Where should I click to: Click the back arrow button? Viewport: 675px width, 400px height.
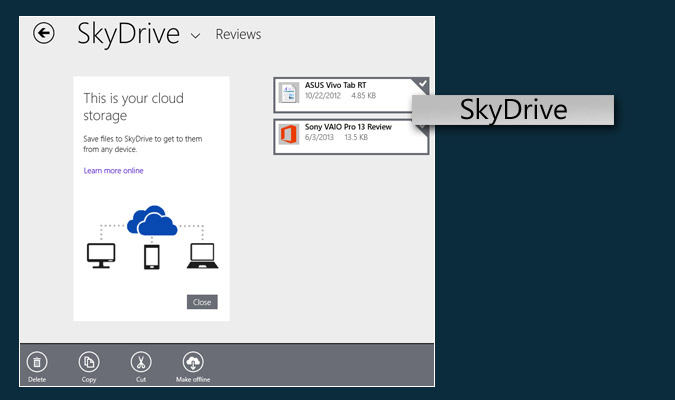tap(43, 34)
